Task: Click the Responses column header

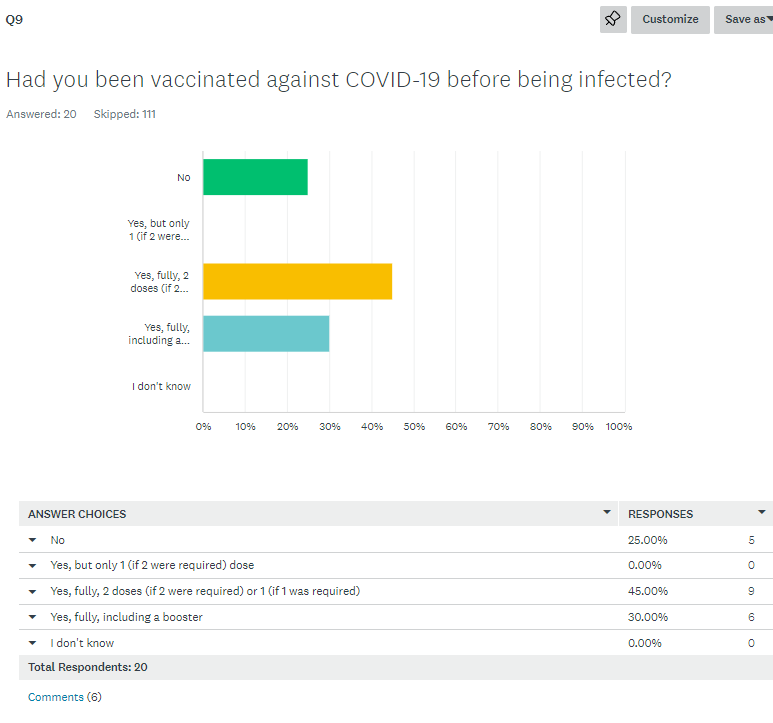Action: click(x=660, y=514)
